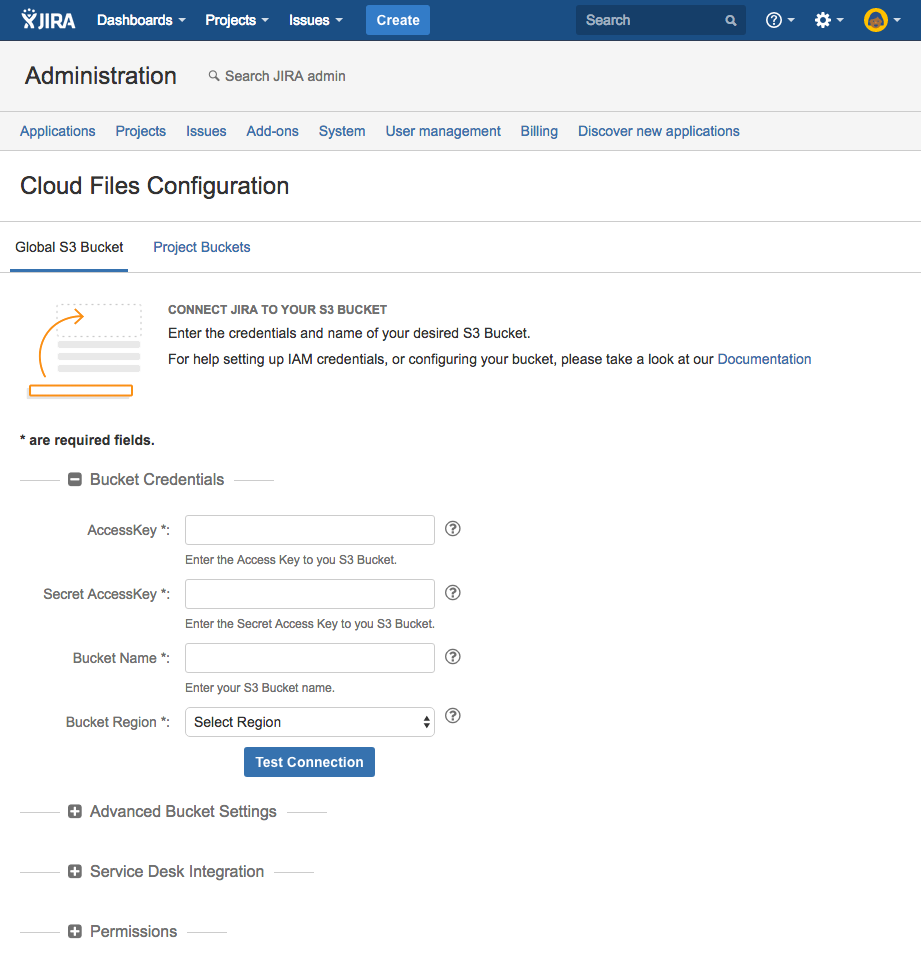921x955 pixels.
Task: Focus the AccessKey input field
Action: click(x=310, y=530)
